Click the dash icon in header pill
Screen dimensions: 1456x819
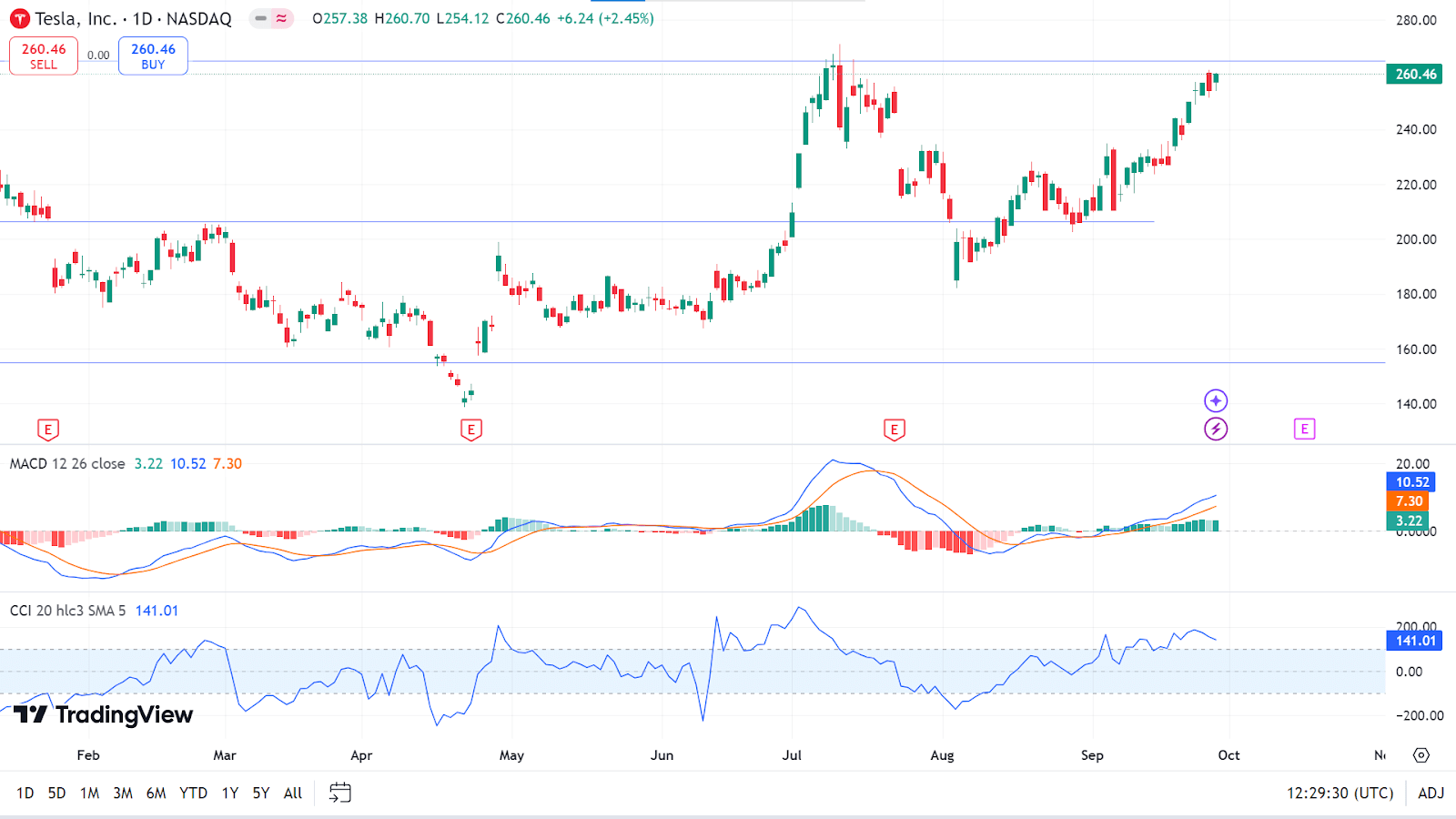261,18
